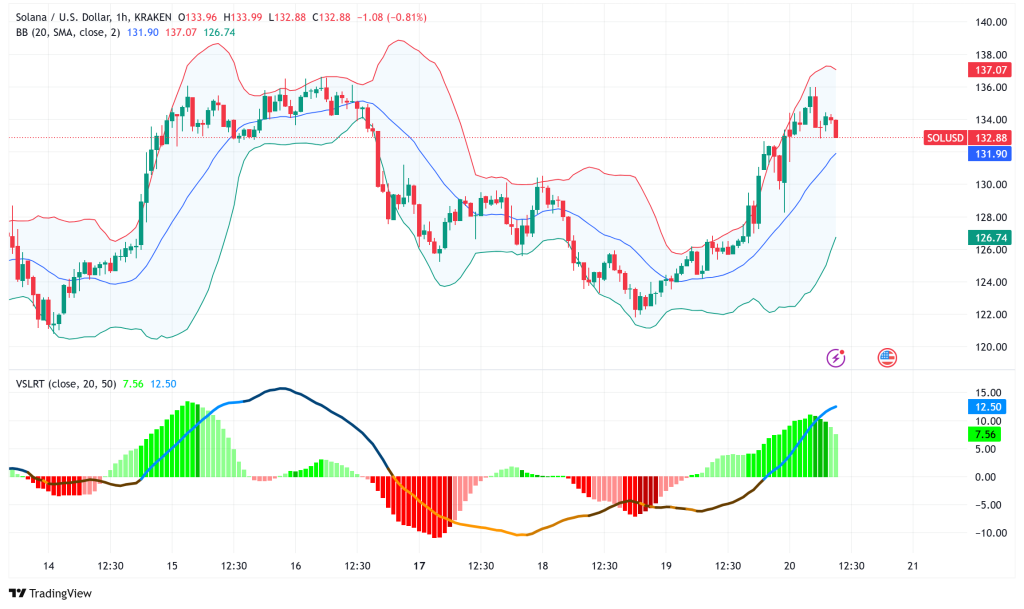Select the VSLRT (close, 20, 50) indicator legend
The image size is (1024, 609).
click(66, 384)
